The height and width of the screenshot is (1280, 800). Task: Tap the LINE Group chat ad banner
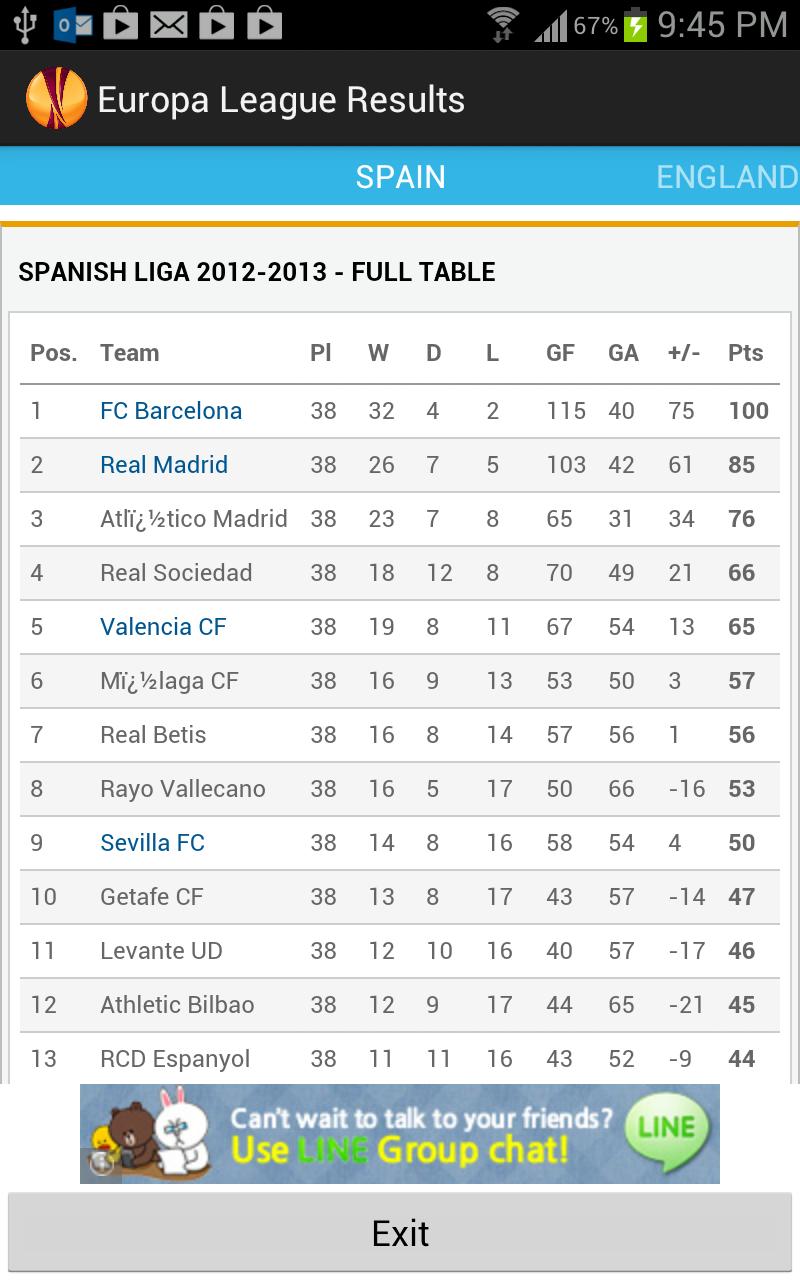pos(400,1132)
